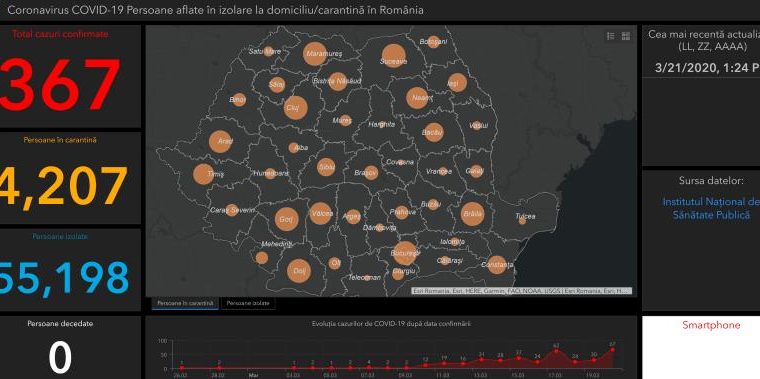Switch to Persoane în carantină tab
The height and width of the screenshot is (379, 760).
185,303
